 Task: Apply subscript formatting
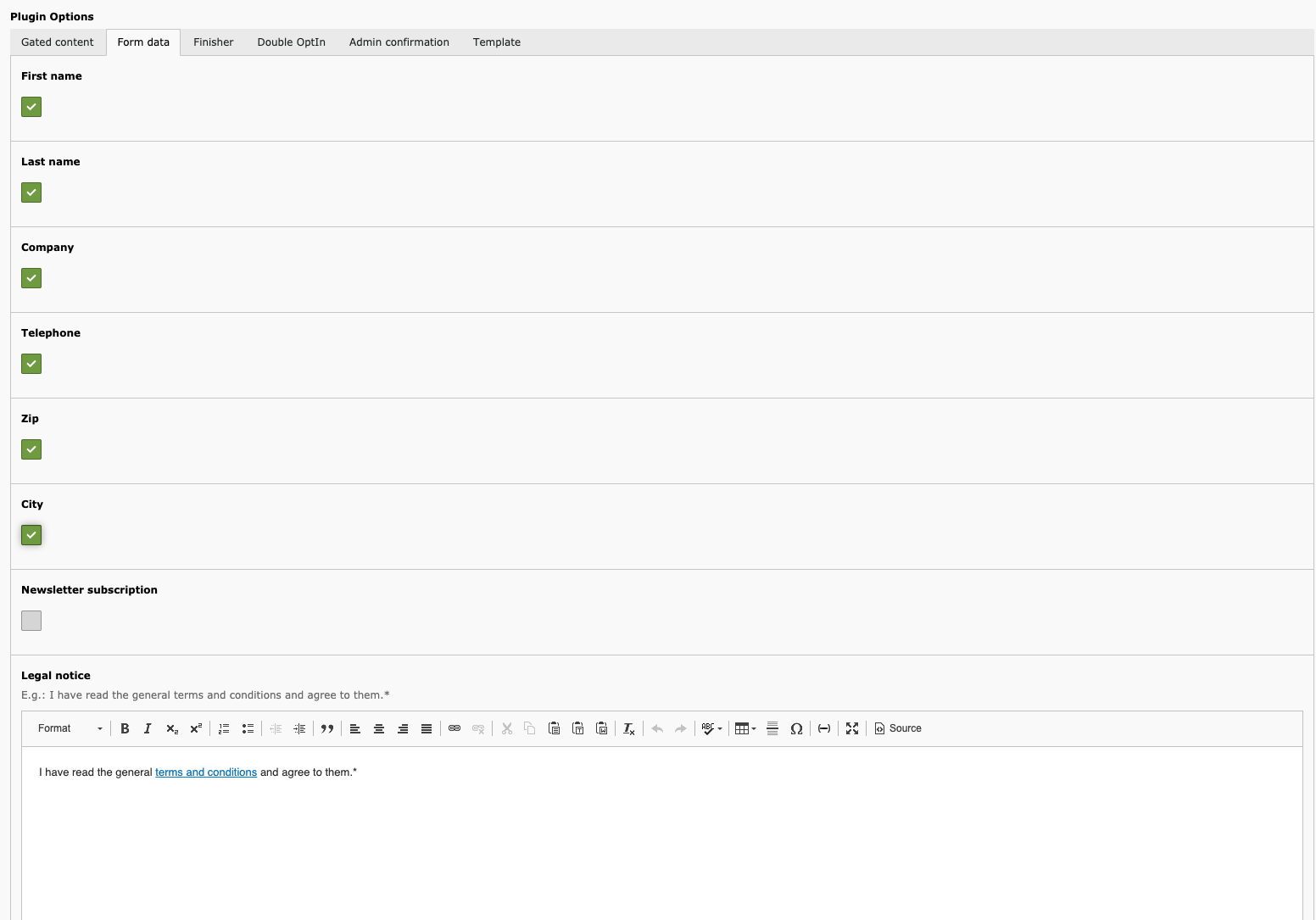click(x=172, y=728)
